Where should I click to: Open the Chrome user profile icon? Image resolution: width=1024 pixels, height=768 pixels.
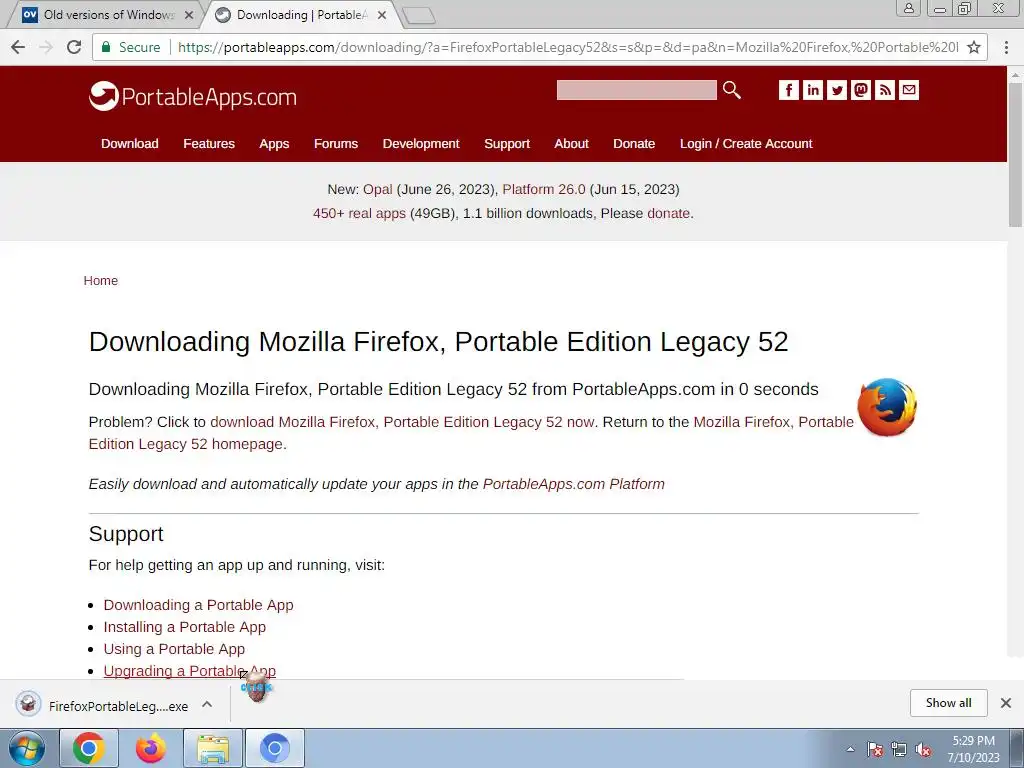point(908,8)
